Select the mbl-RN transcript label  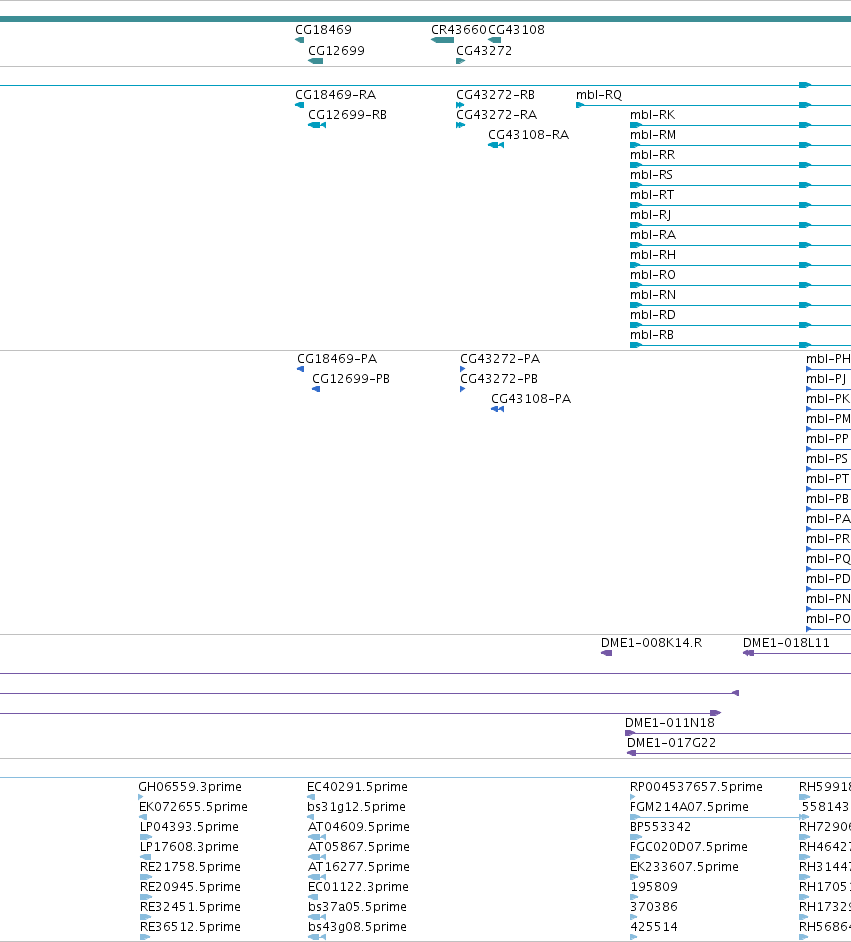click(653, 294)
